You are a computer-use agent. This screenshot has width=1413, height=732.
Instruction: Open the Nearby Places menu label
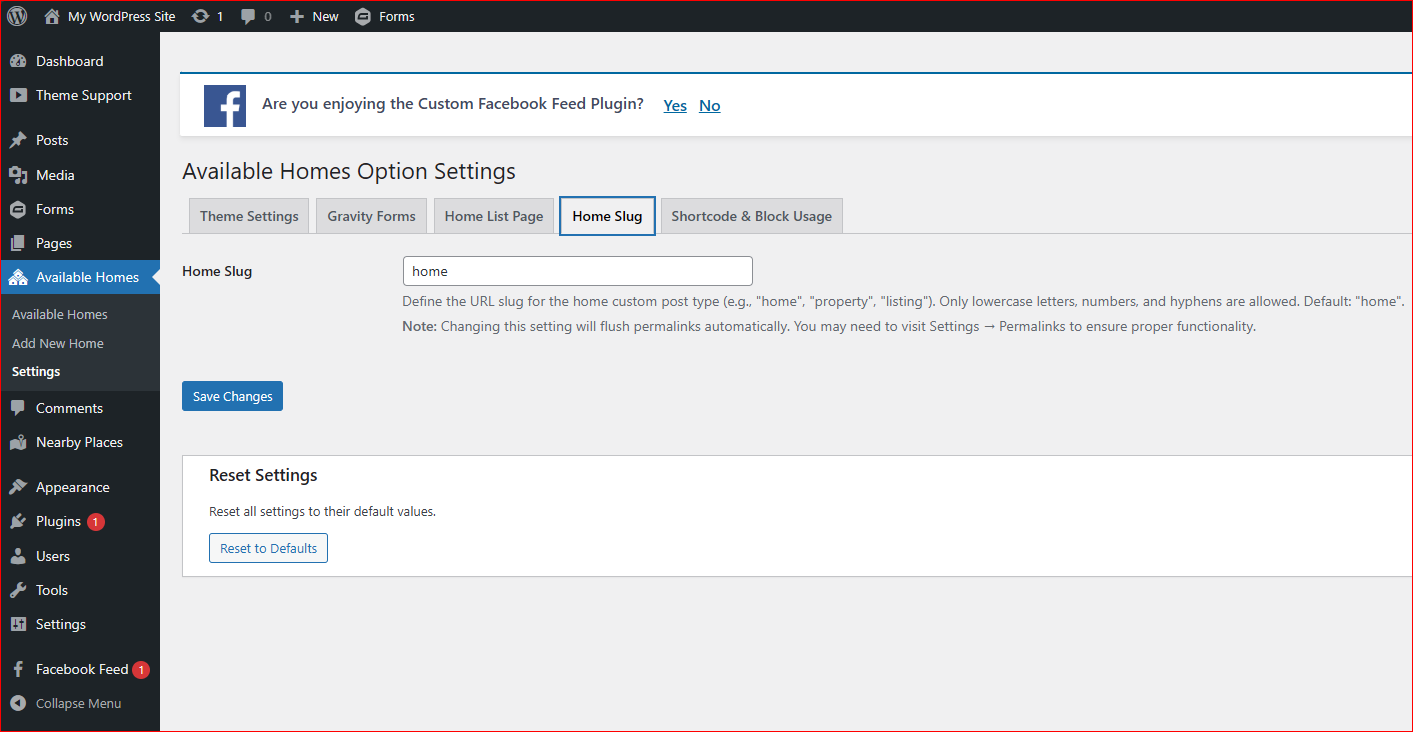(x=79, y=442)
